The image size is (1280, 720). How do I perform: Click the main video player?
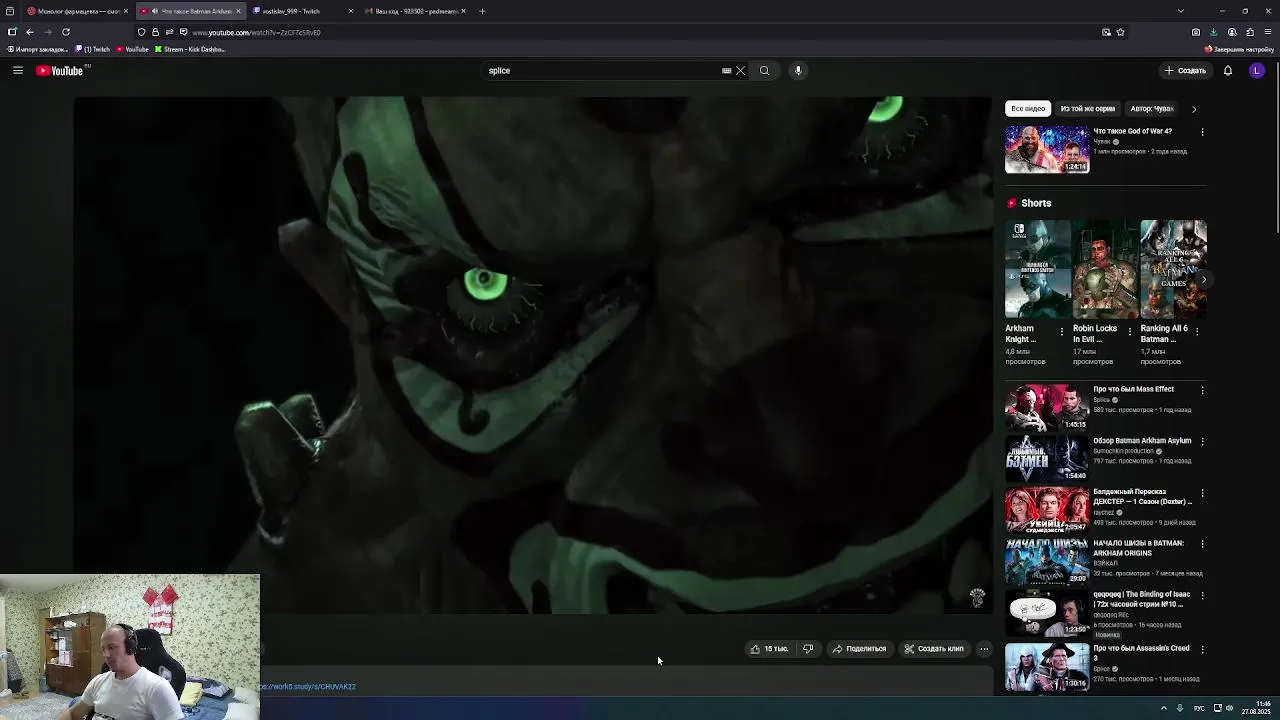tap(532, 355)
